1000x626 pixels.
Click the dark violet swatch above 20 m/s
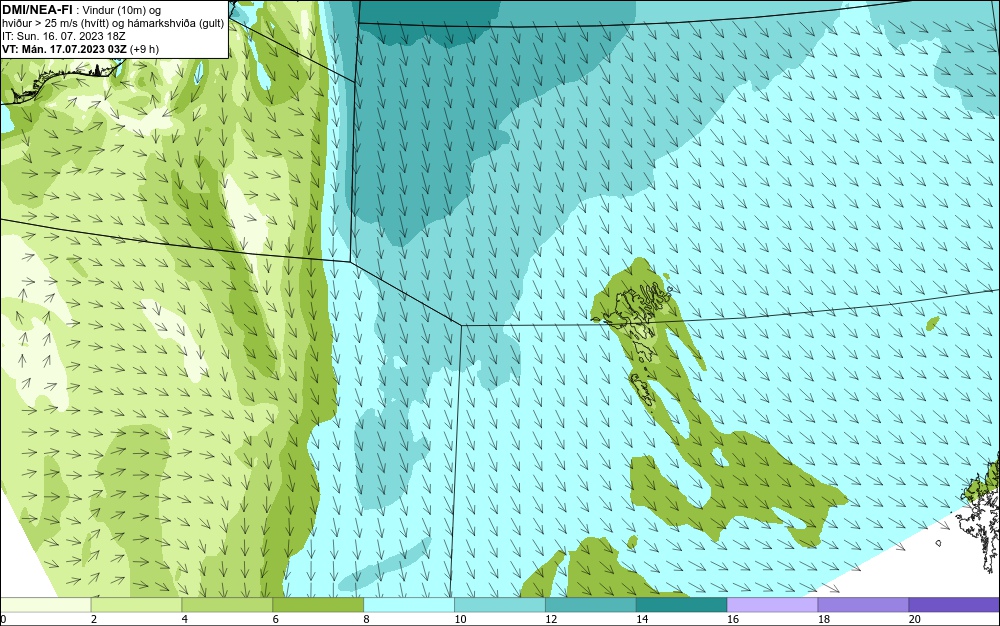click(954, 604)
